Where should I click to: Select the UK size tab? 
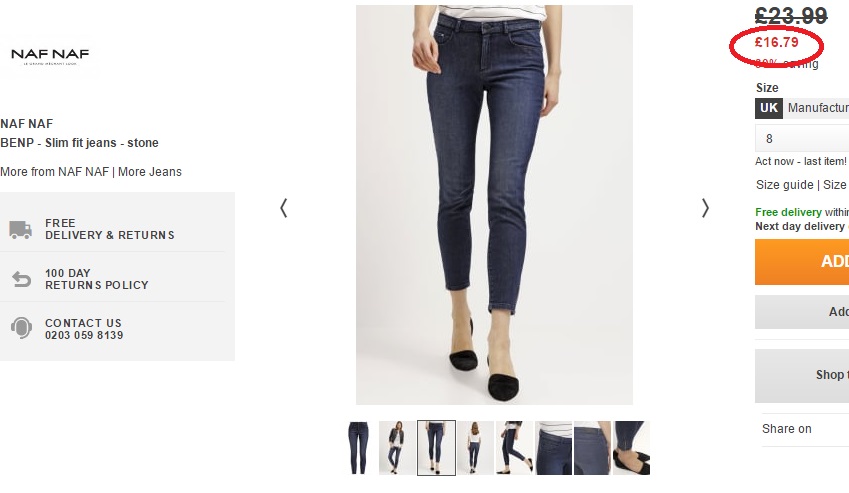click(768, 108)
